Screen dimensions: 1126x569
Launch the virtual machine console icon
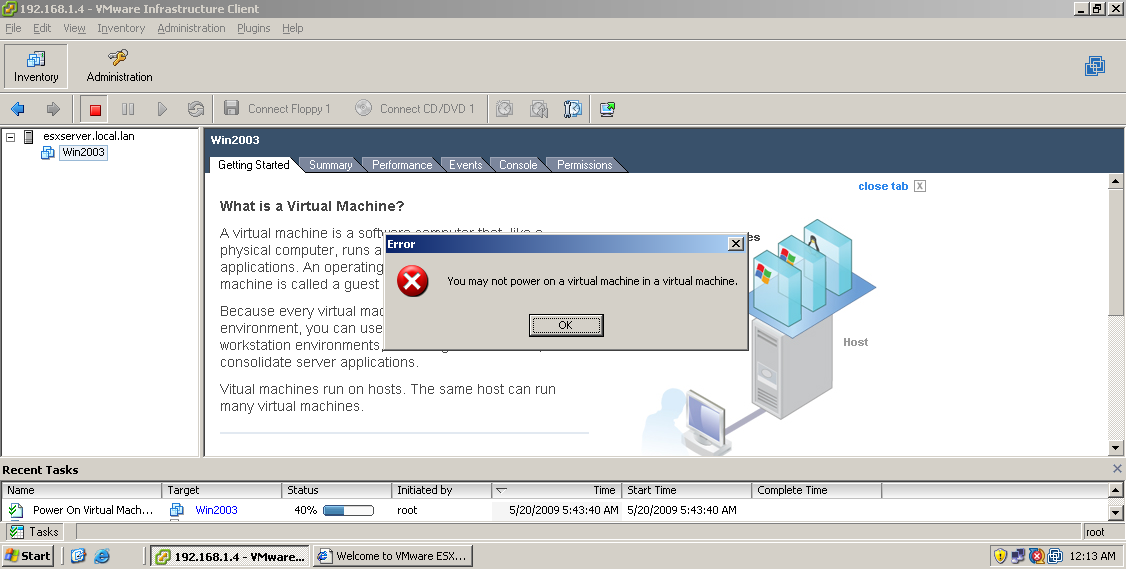(x=607, y=109)
